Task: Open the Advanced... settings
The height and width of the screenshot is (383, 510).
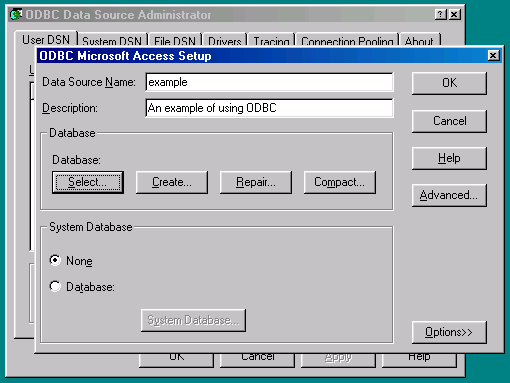Action: click(x=449, y=195)
